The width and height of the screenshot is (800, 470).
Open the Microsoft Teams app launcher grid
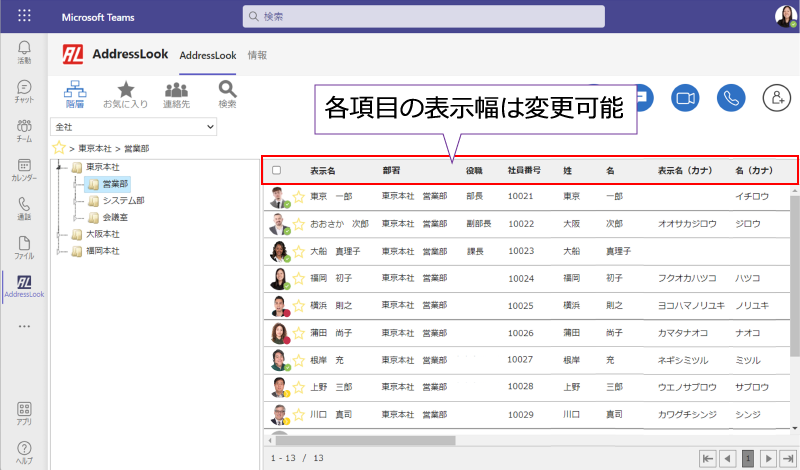pos(24,17)
